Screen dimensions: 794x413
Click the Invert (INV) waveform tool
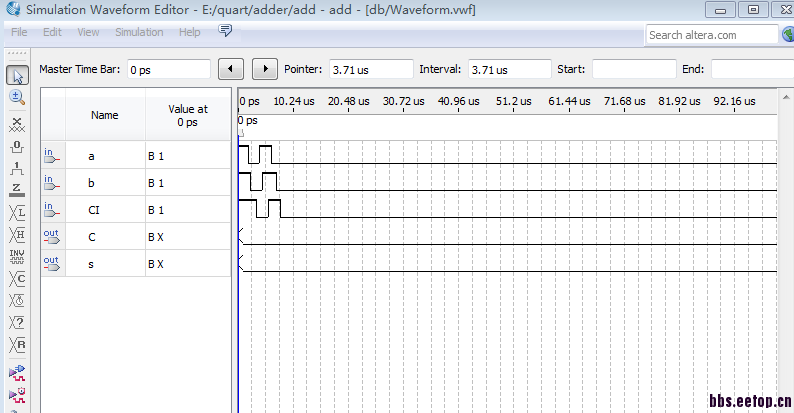point(17,257)
